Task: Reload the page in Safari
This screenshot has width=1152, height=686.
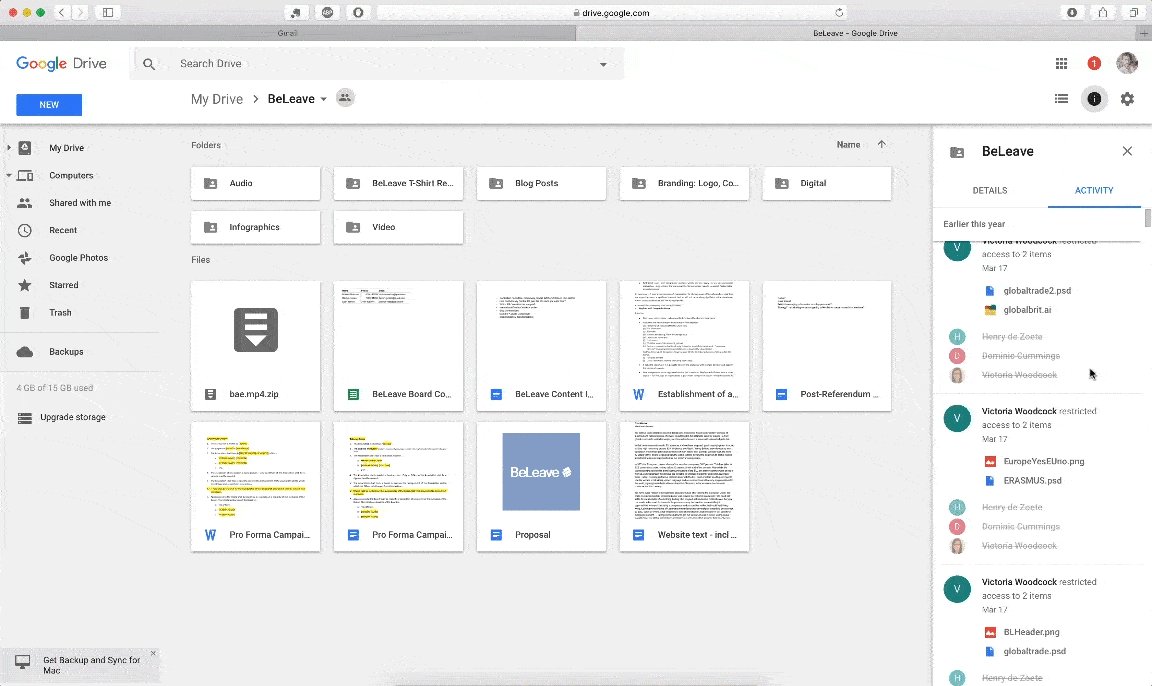Action: (839, 12)
